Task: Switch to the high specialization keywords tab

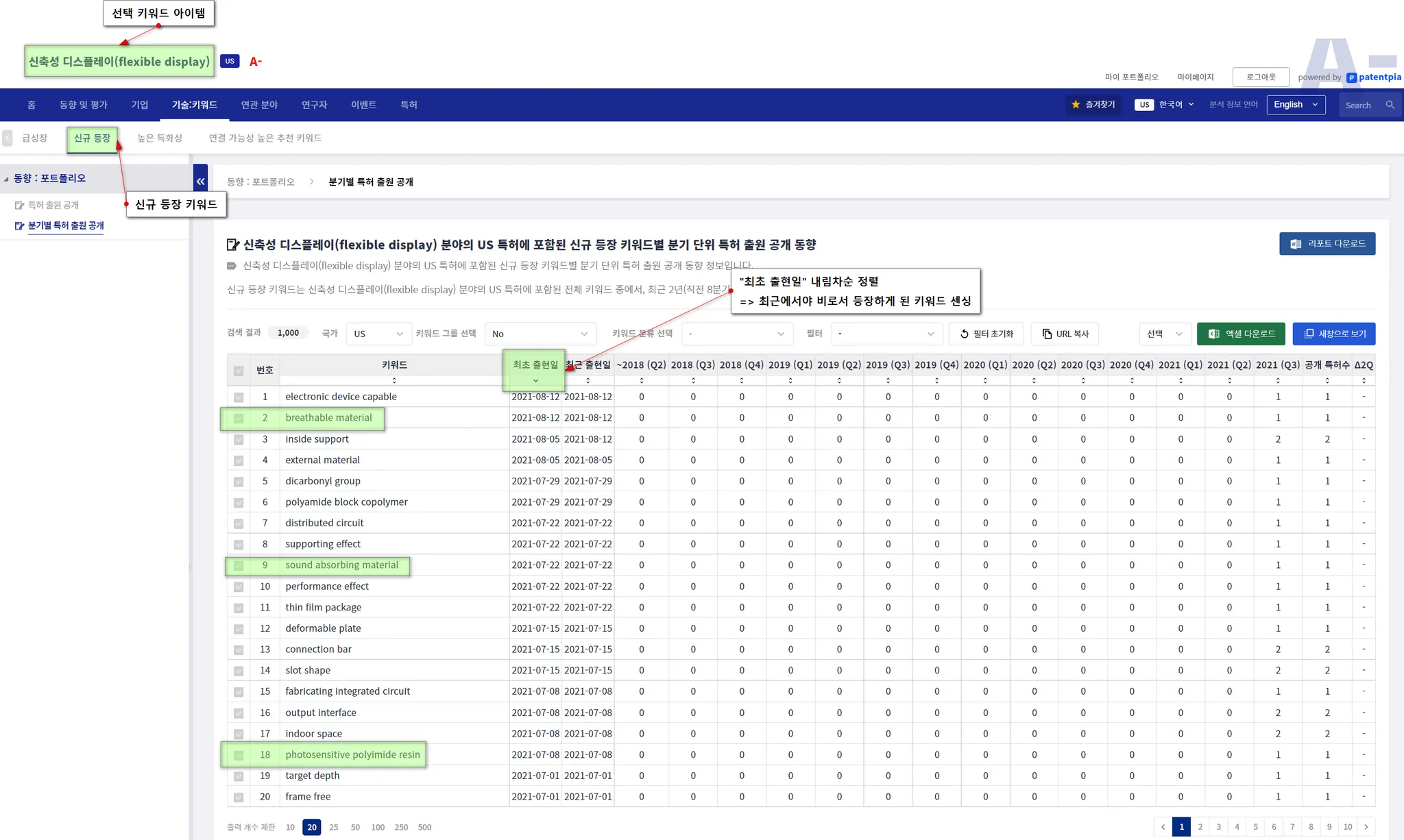Action: pos(160,138)
